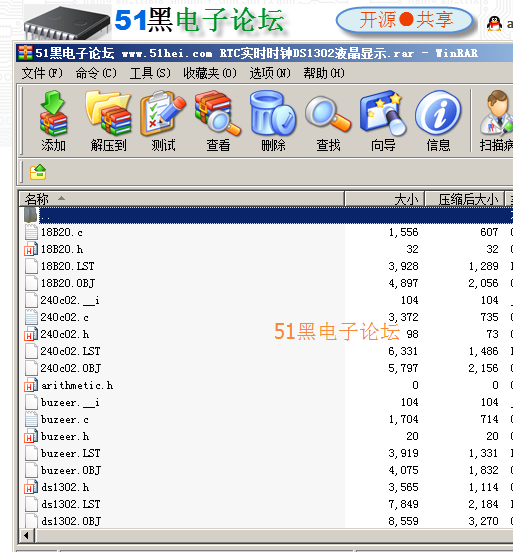
Task: Click the Add (添加) toolbar icon
Action: 53,113
